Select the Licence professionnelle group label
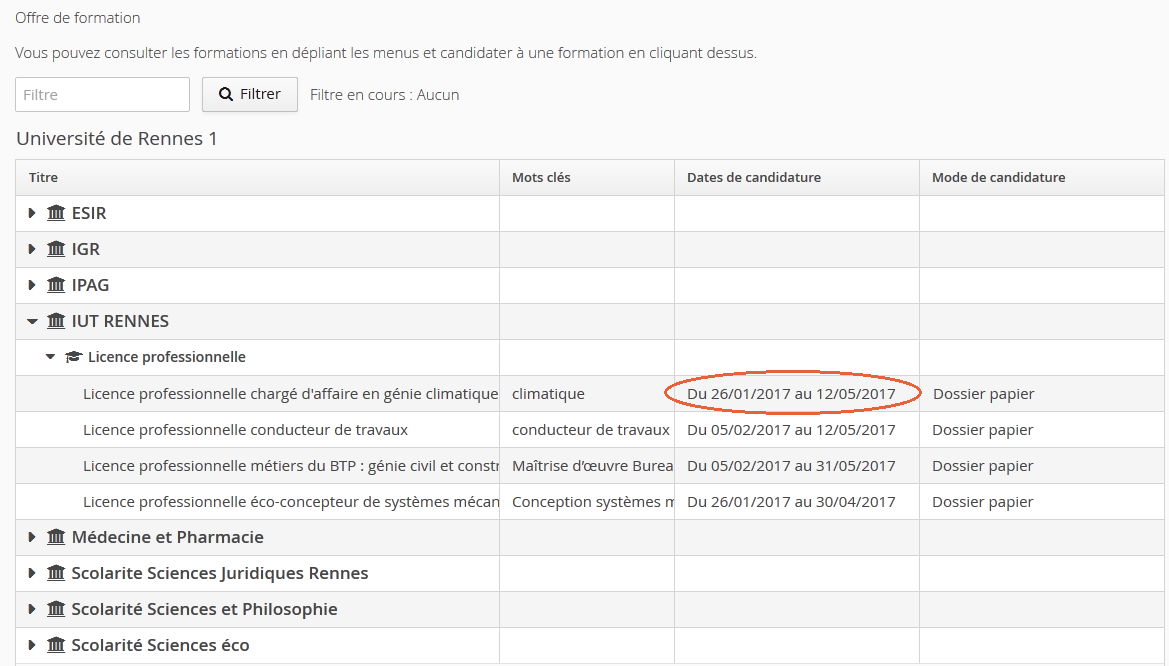Image resolution: width=1169 pixels, height=666 pixels. (x=166, y=357)
